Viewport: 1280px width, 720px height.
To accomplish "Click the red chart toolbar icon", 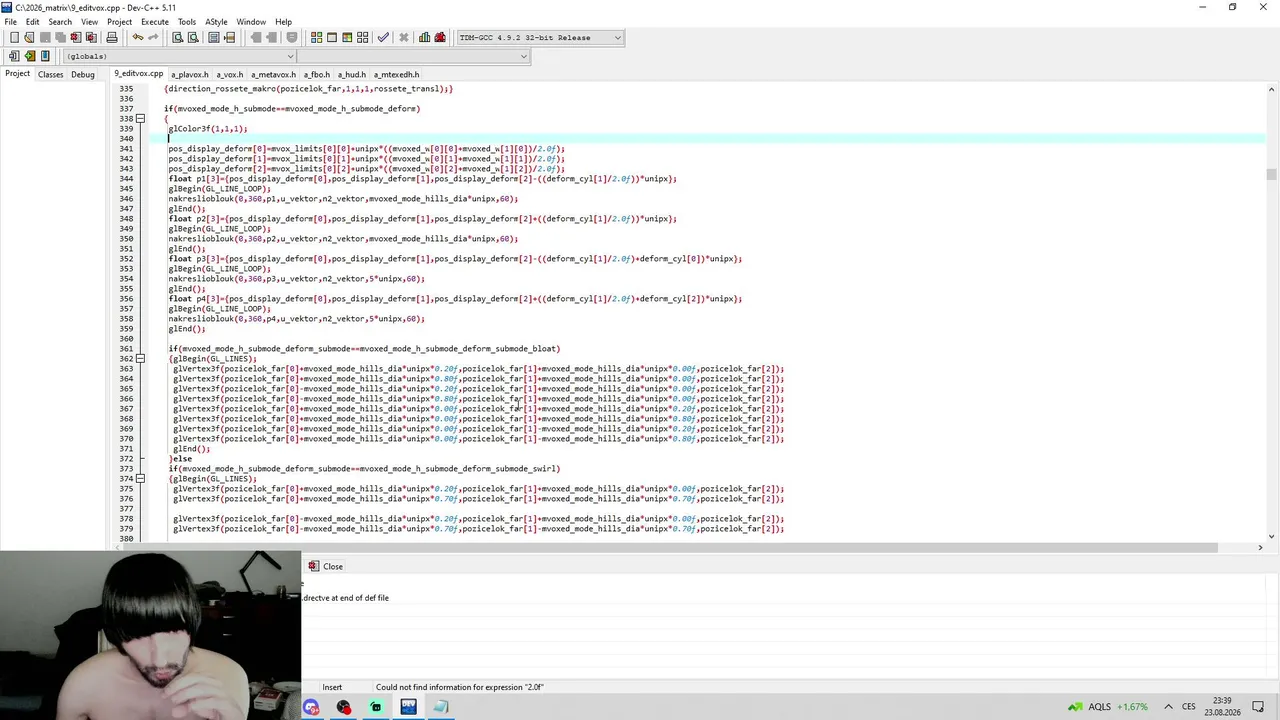I will pyautogui.click(x=440, y=38).
